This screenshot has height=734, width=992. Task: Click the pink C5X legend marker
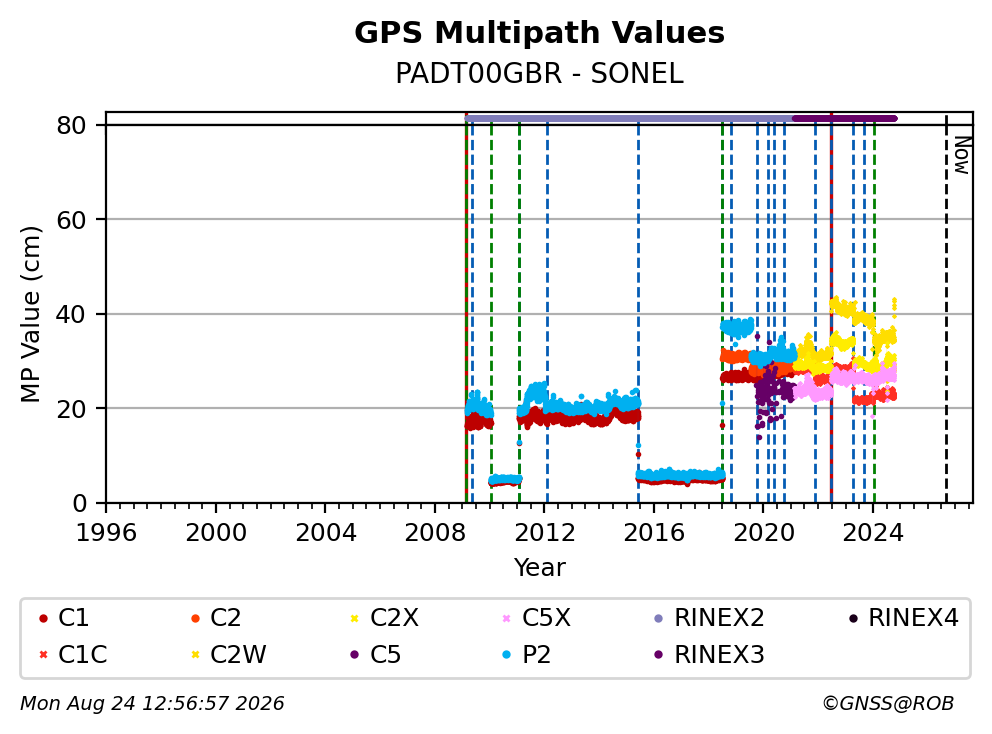click(506, 618)
